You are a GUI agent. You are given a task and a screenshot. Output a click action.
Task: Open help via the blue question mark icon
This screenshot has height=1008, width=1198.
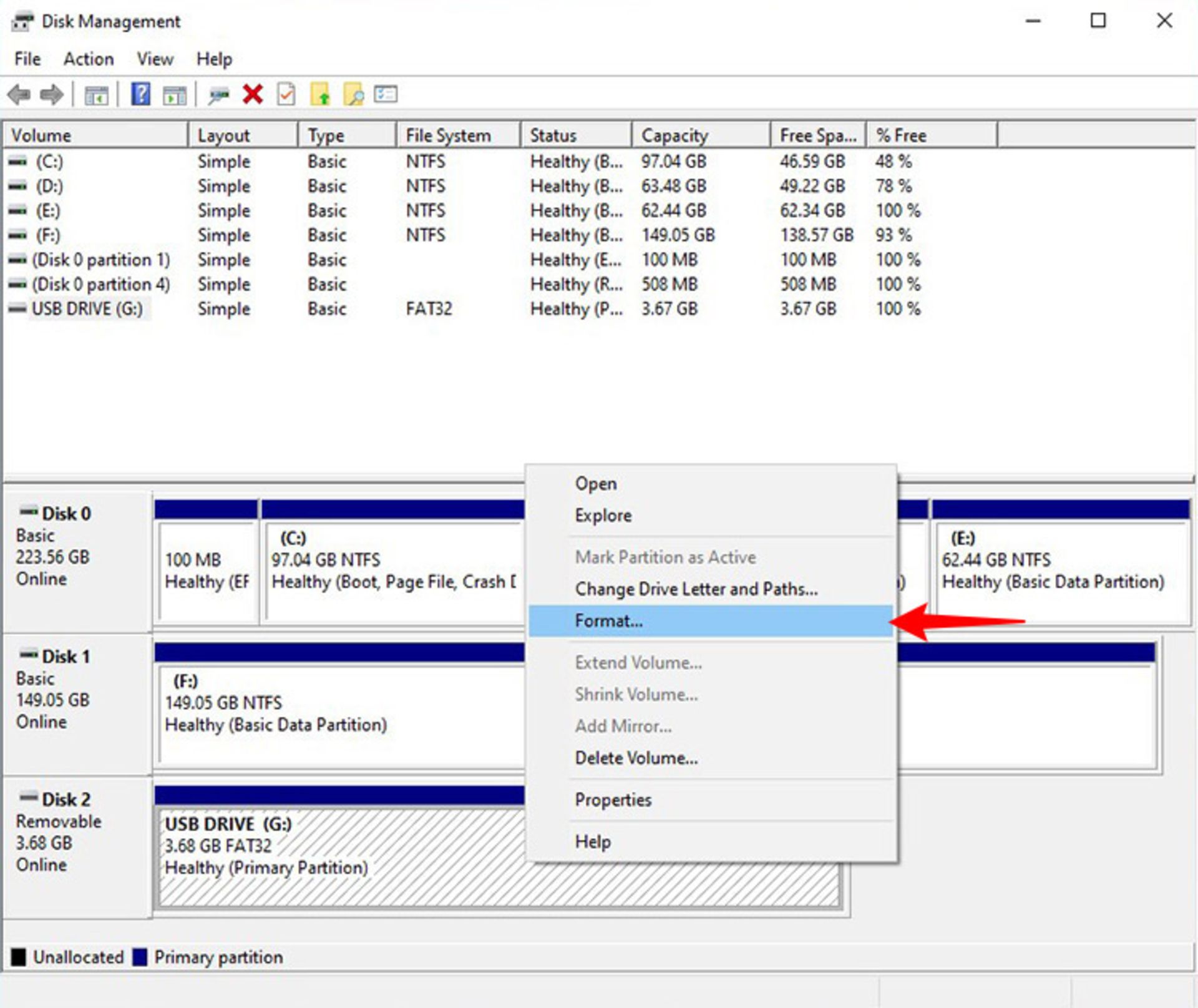140,94
